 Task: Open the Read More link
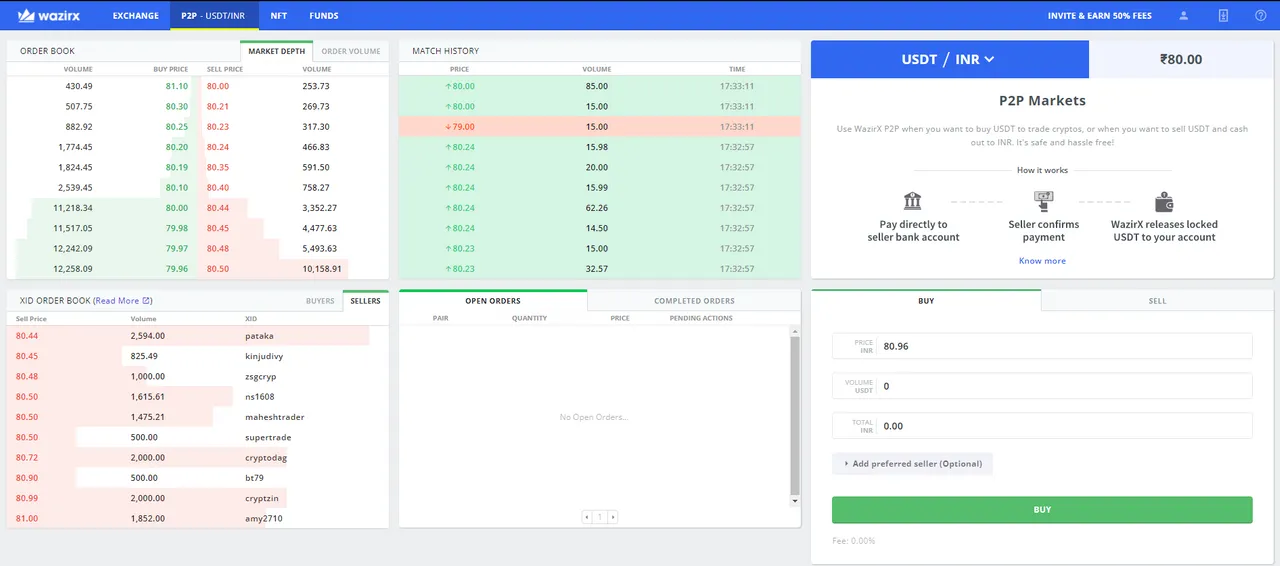tap(116, 300)
